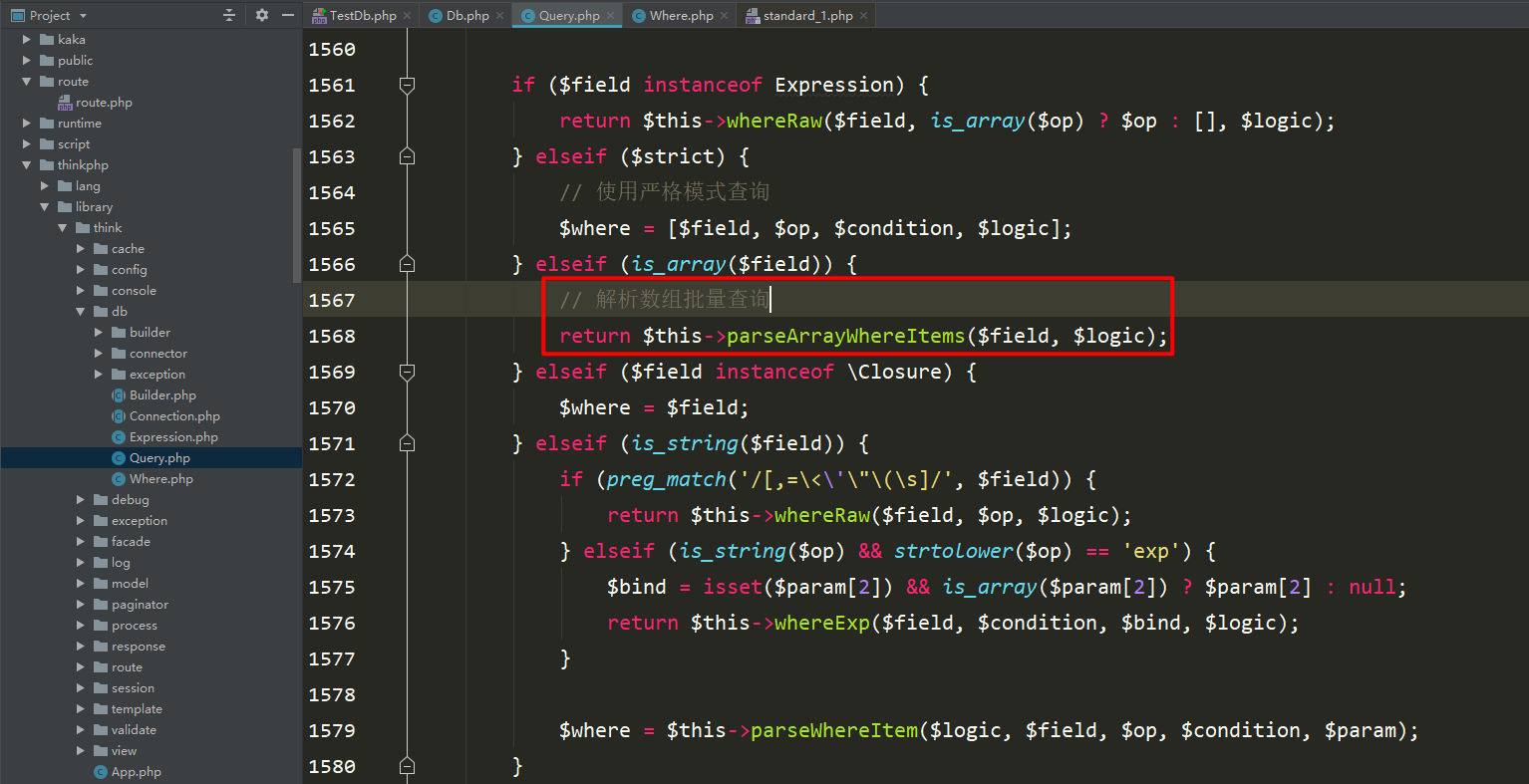
Task: Select the console folder
Action: tap(134, 291)
